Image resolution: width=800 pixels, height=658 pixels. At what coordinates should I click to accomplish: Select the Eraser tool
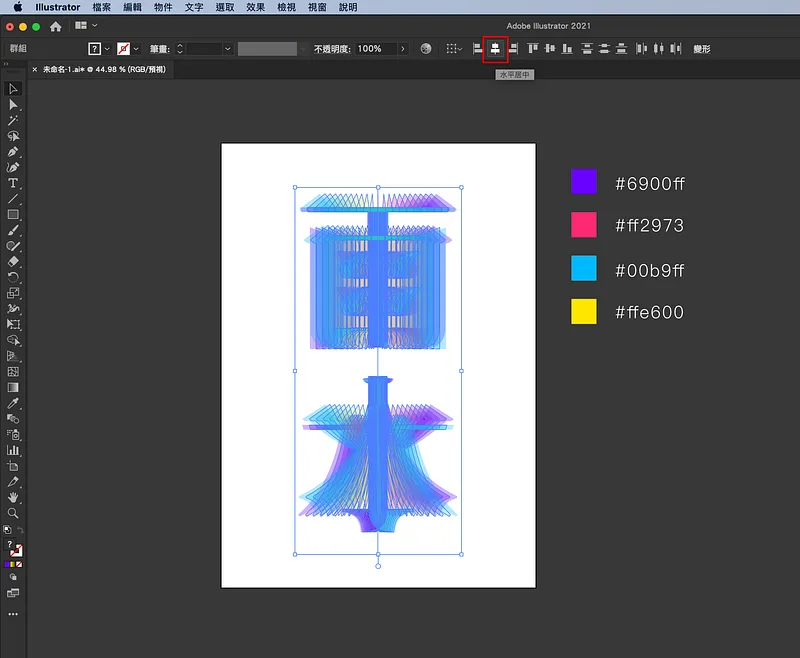tap(13, 262)
